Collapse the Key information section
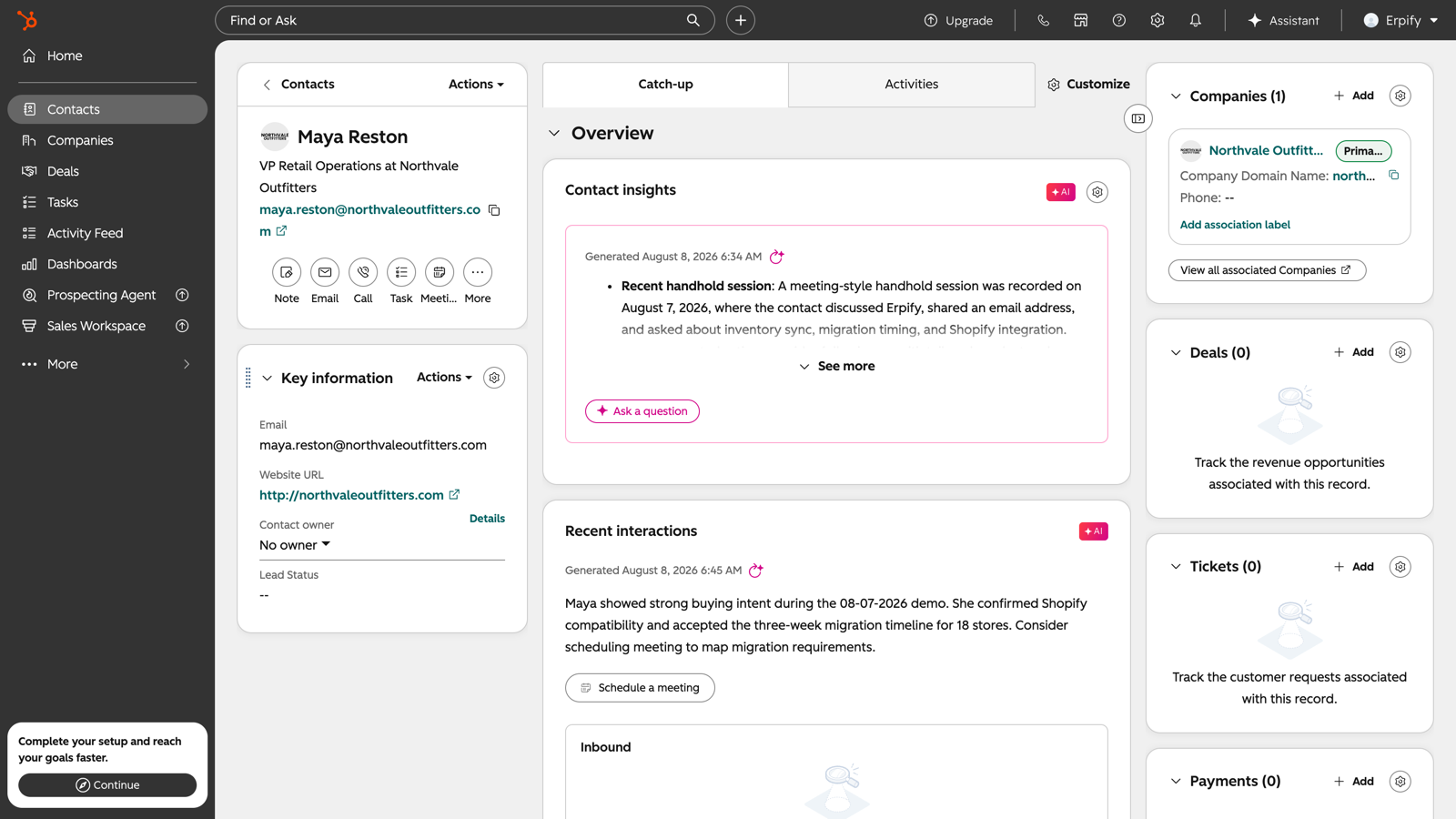Screen dimensions: 1456x819 tap(267, 378)
